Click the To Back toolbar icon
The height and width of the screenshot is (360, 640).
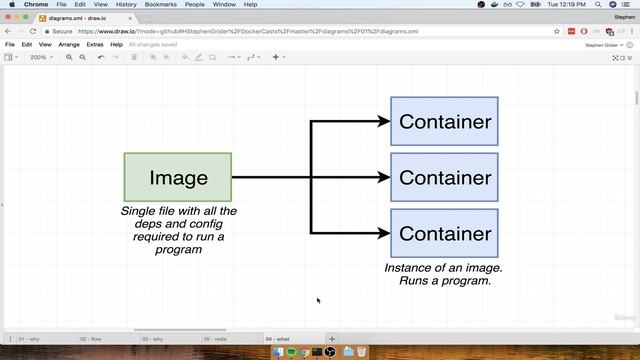(x=167, y=57)
